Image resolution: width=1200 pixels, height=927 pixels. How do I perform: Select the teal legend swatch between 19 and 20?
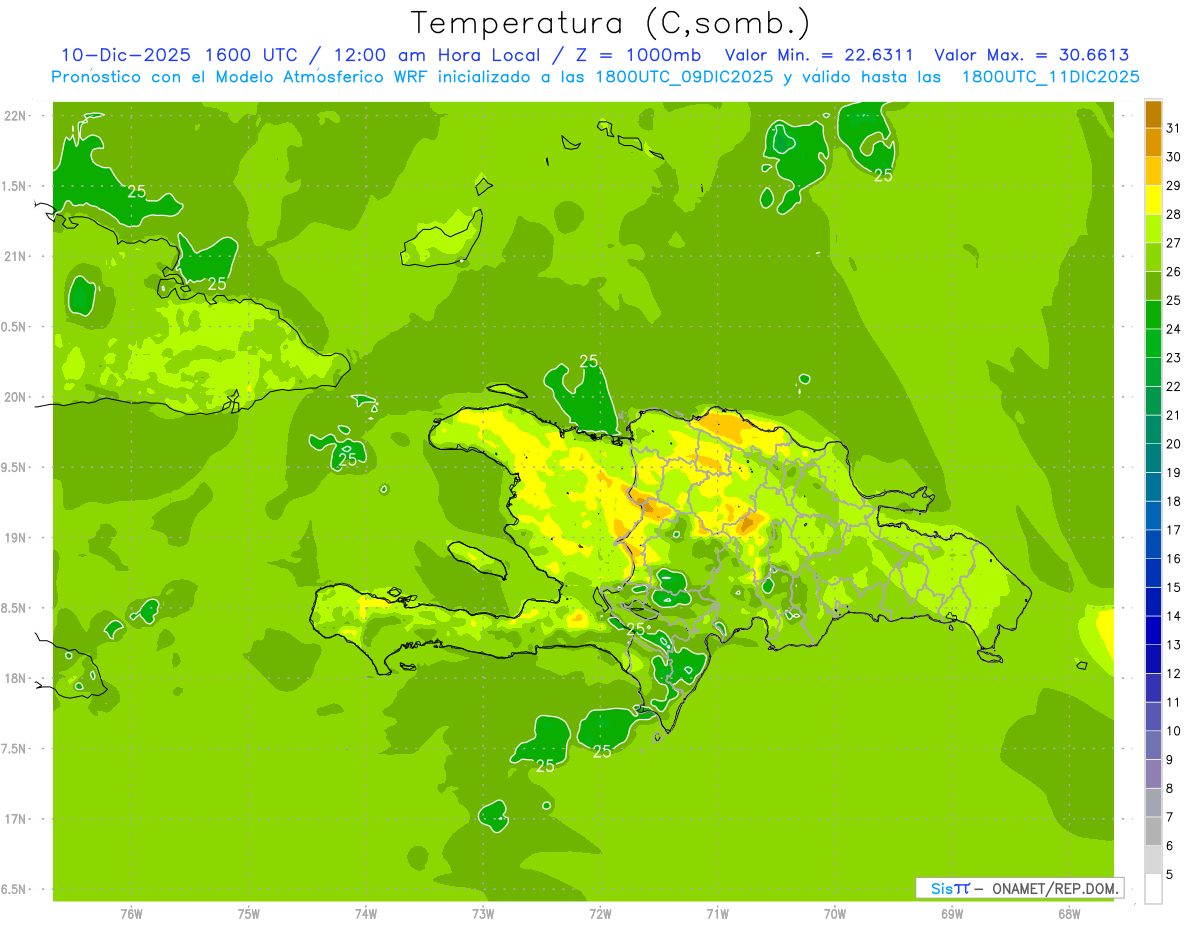pyautogui.click(x=1153, y=459)
